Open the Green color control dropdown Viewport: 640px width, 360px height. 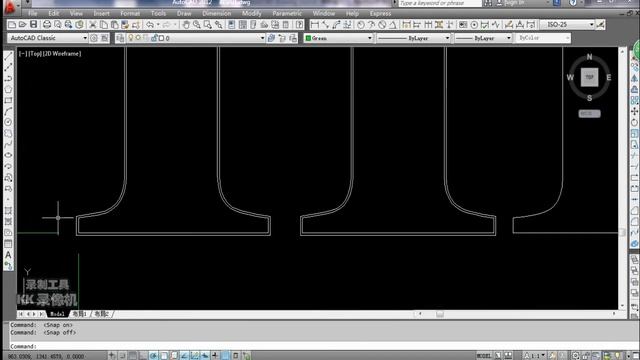(369, 38)
